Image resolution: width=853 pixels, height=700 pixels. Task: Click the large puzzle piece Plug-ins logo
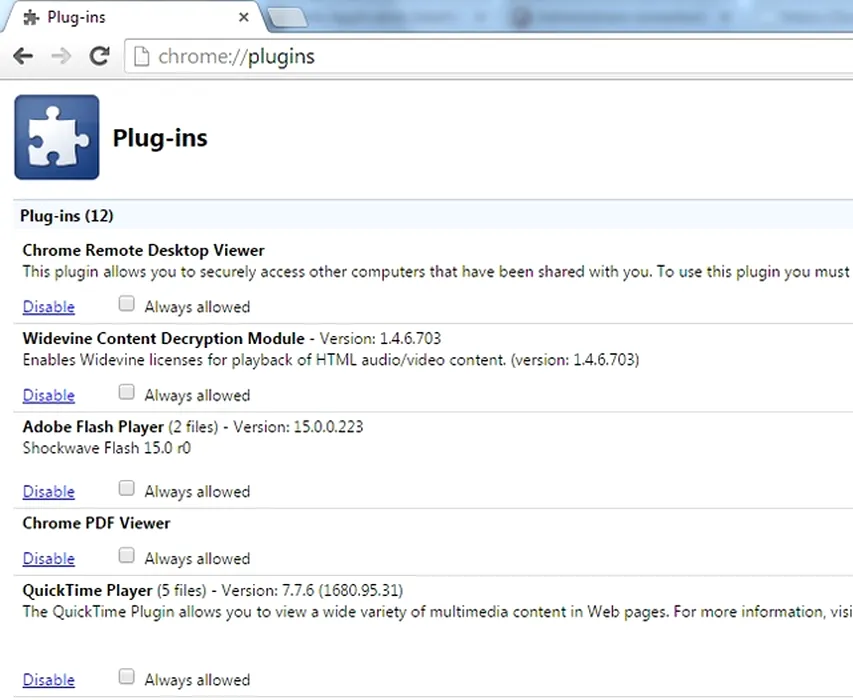[x=57, y=137]
